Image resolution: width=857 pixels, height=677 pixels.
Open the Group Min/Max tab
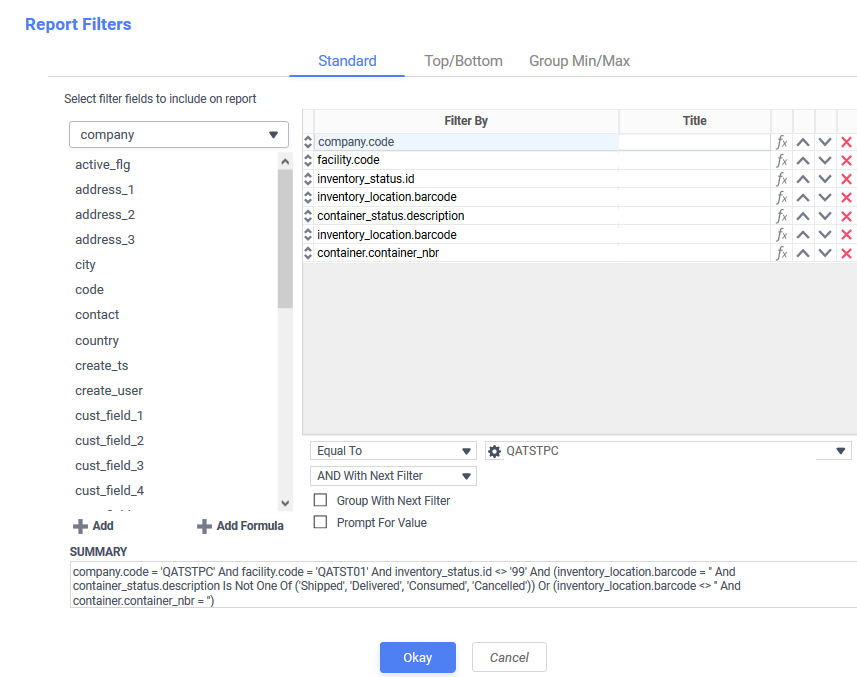tap(579, 60)
